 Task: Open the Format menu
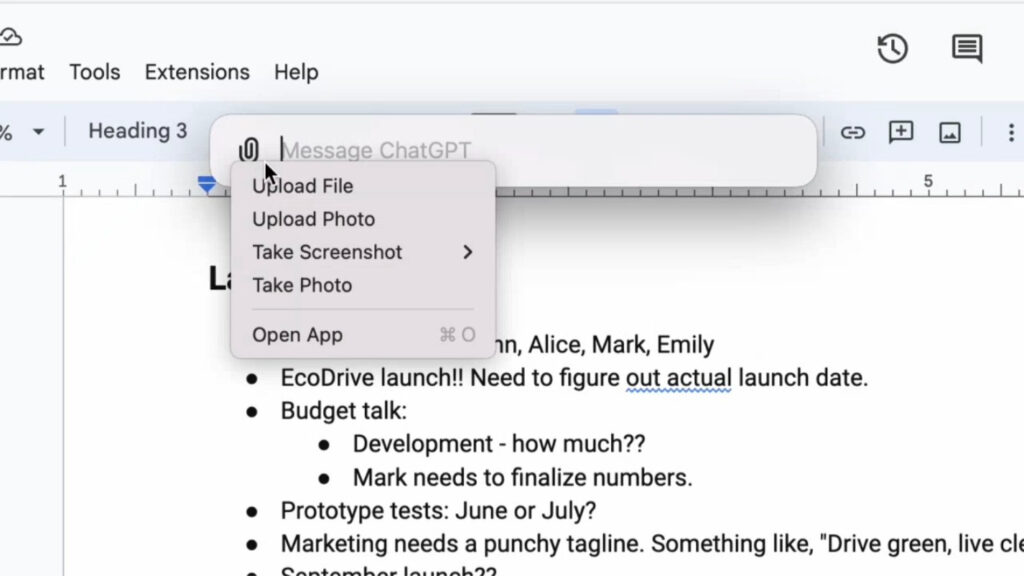pos(22,72)
